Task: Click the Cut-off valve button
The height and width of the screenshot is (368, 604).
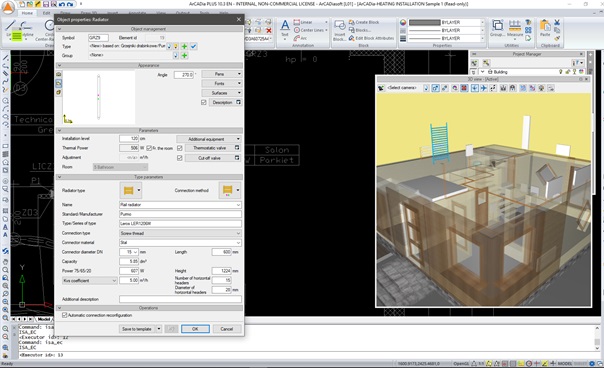Action: pyautogui.click(x=213, y=158)
